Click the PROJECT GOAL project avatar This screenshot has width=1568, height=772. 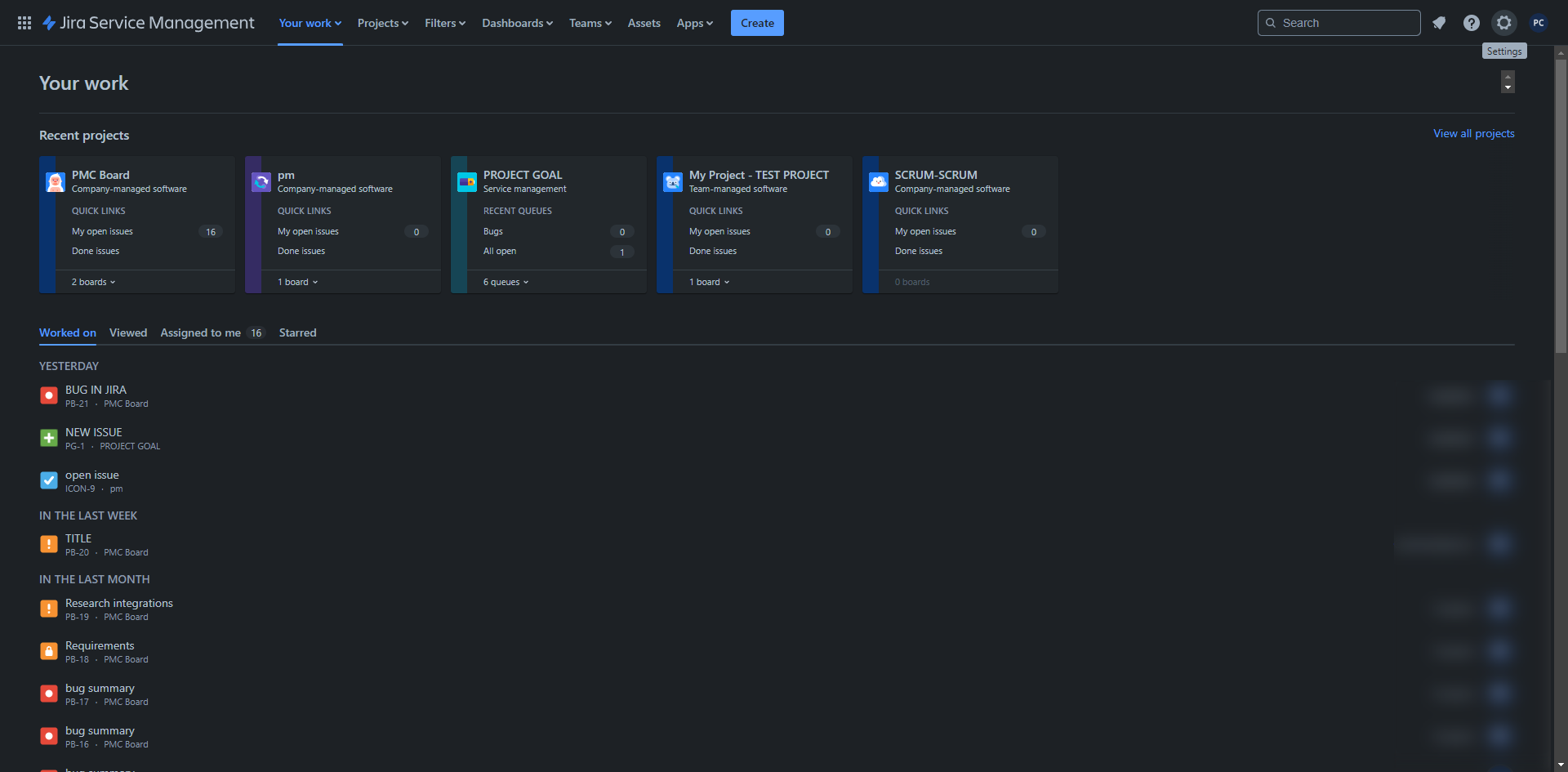(x=467, y=182)
